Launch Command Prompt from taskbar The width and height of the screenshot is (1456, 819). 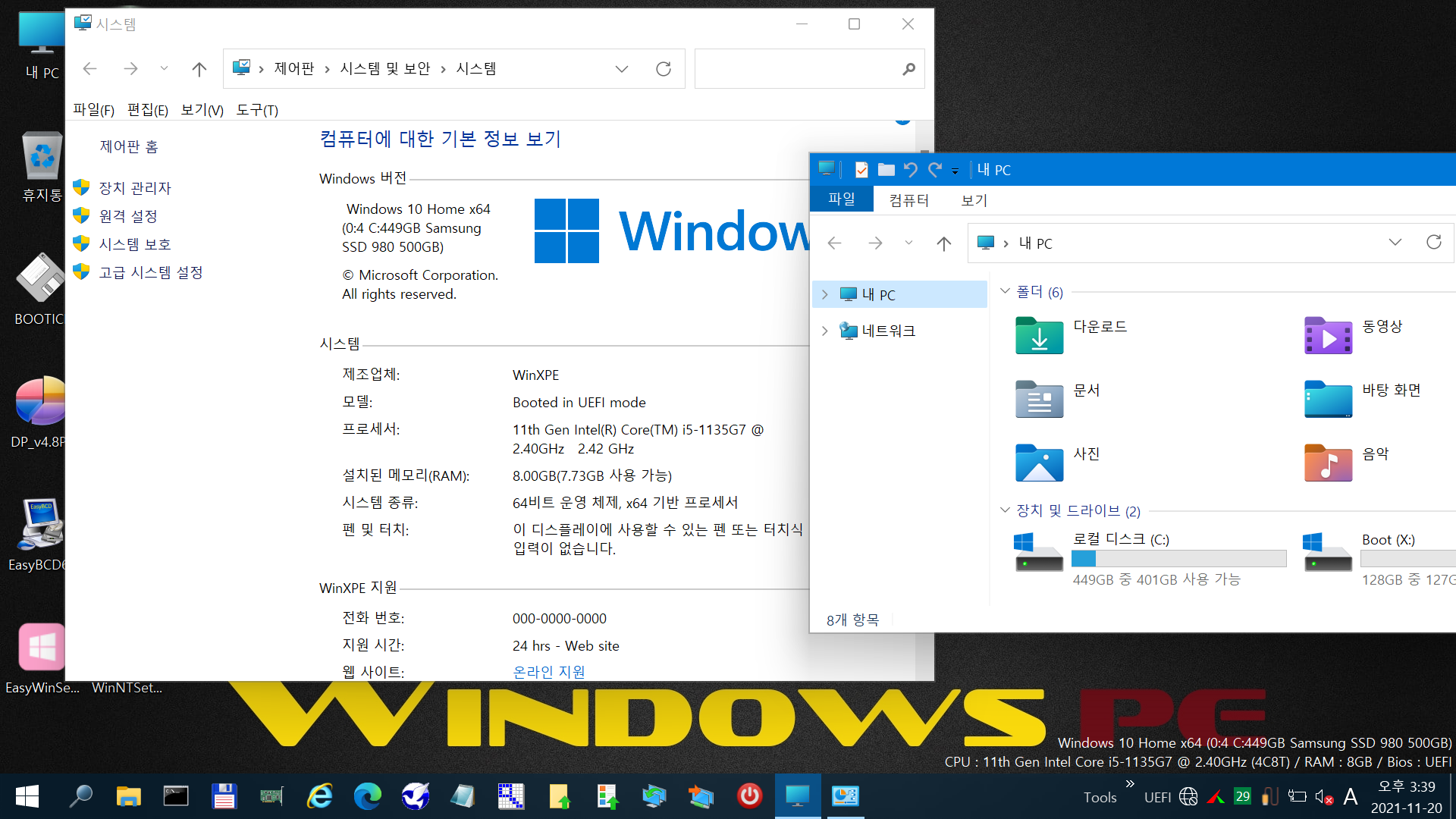tap(176, 796)
